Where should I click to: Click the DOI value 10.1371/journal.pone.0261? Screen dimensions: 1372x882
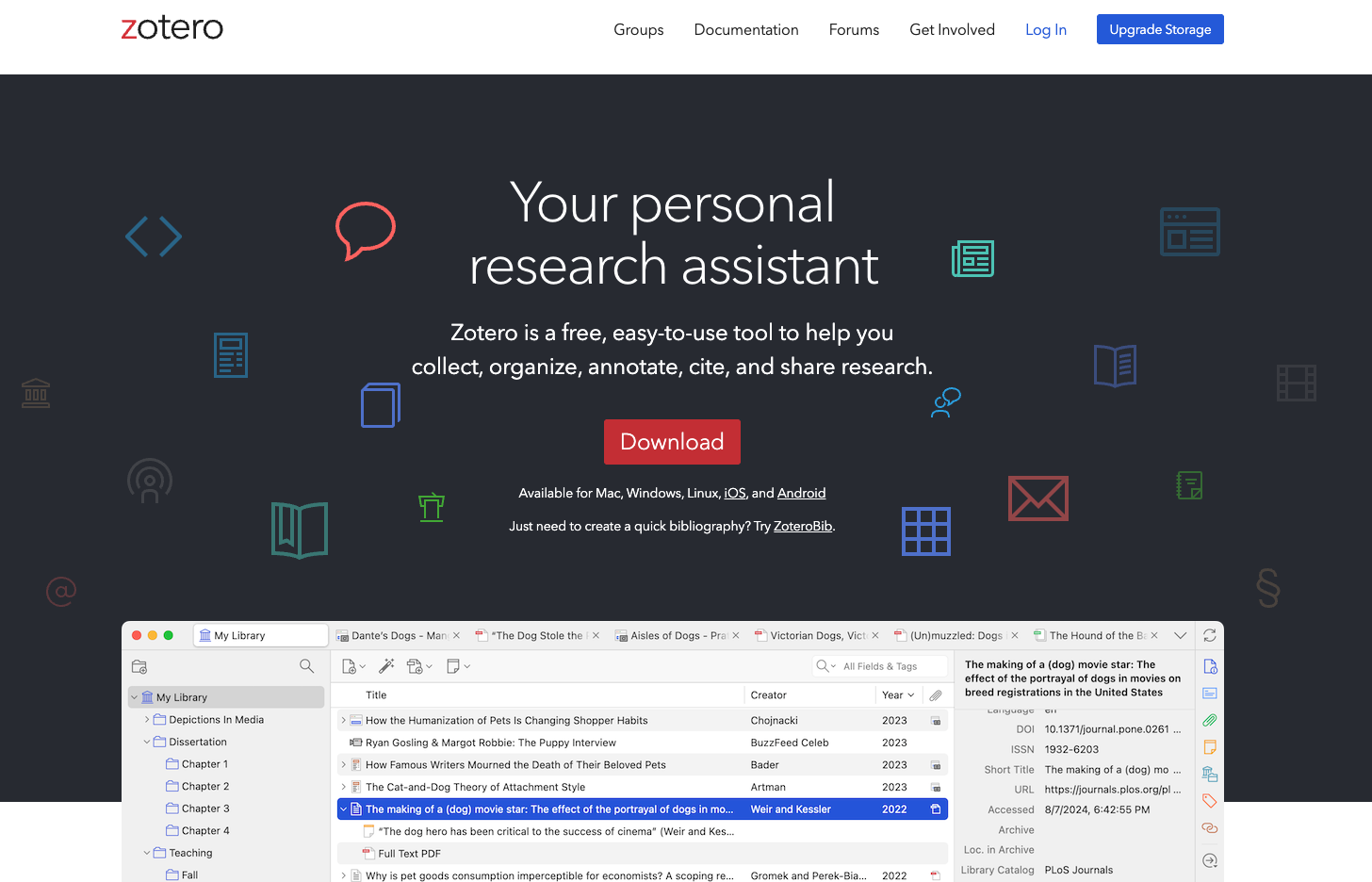(x=1112, y=729)
